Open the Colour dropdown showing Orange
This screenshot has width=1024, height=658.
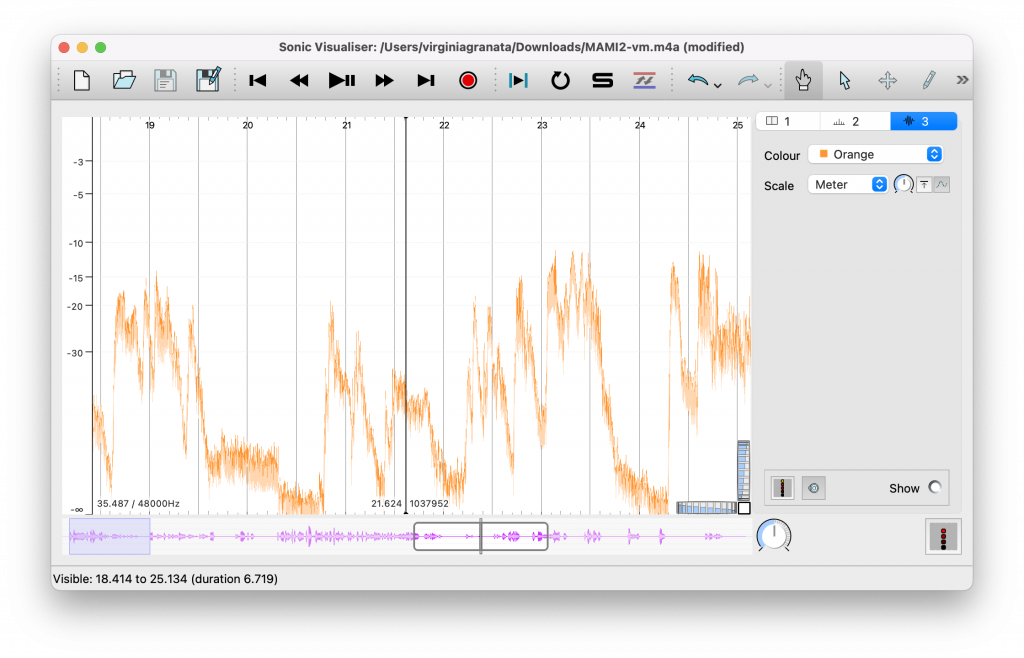875,154
